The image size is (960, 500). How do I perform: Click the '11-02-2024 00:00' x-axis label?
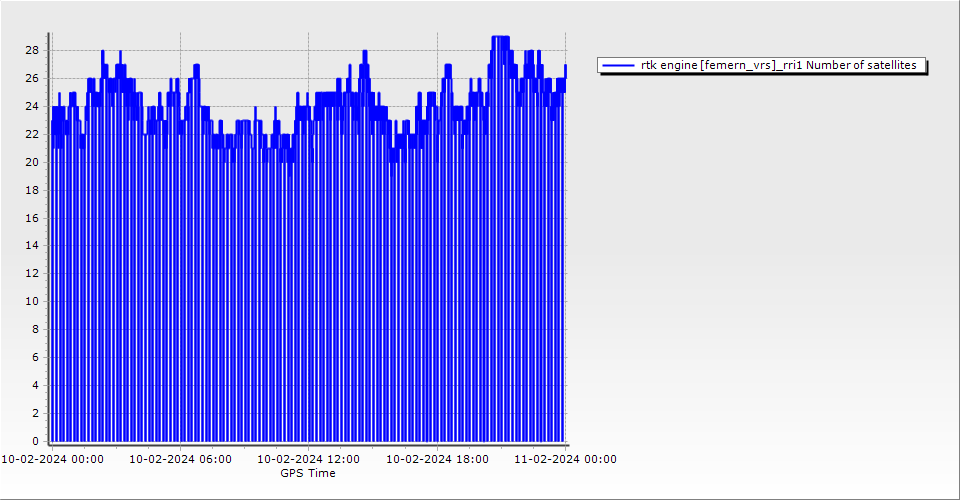tap(565, 460)
